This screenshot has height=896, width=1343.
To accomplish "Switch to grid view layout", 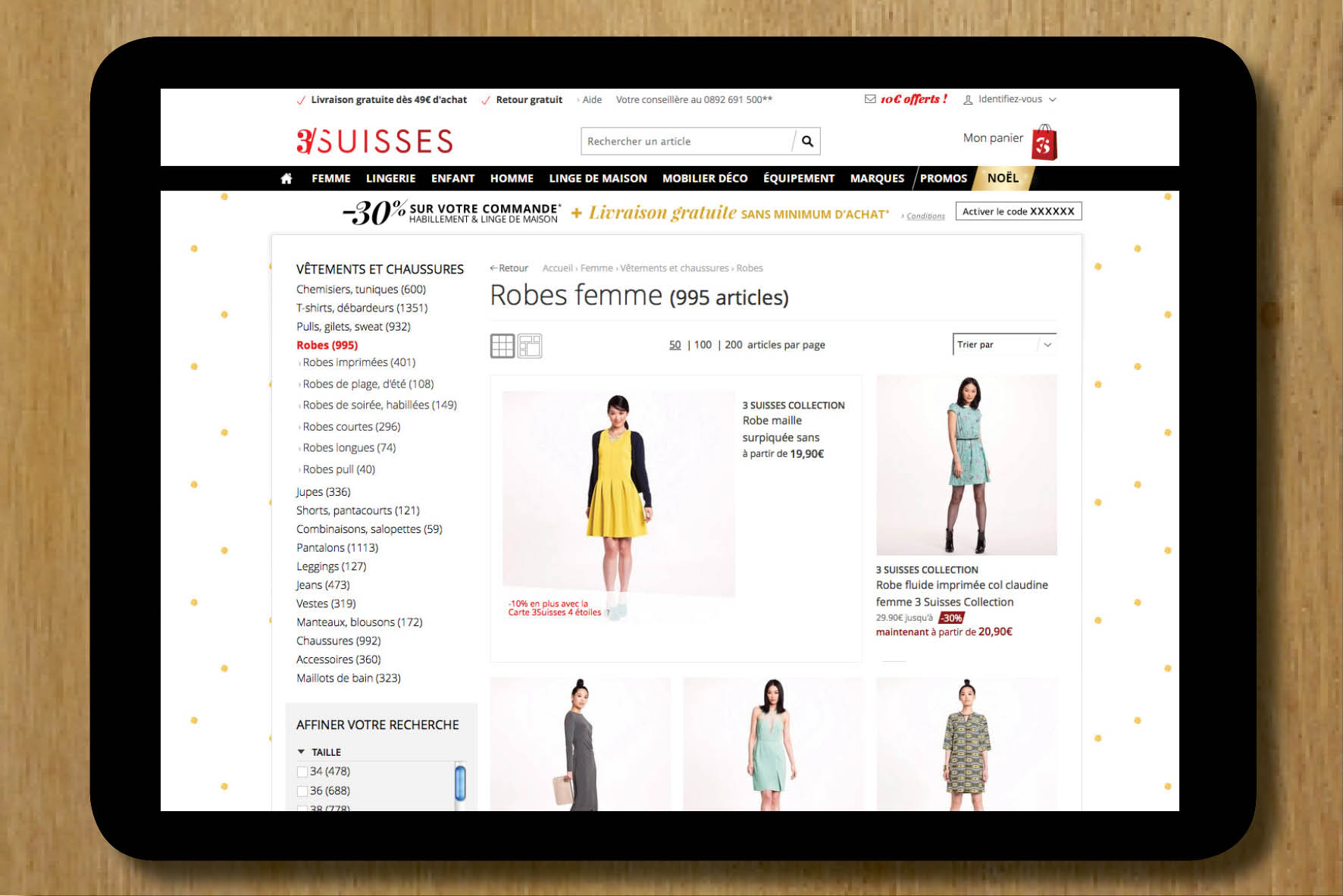I will [502, 345].
